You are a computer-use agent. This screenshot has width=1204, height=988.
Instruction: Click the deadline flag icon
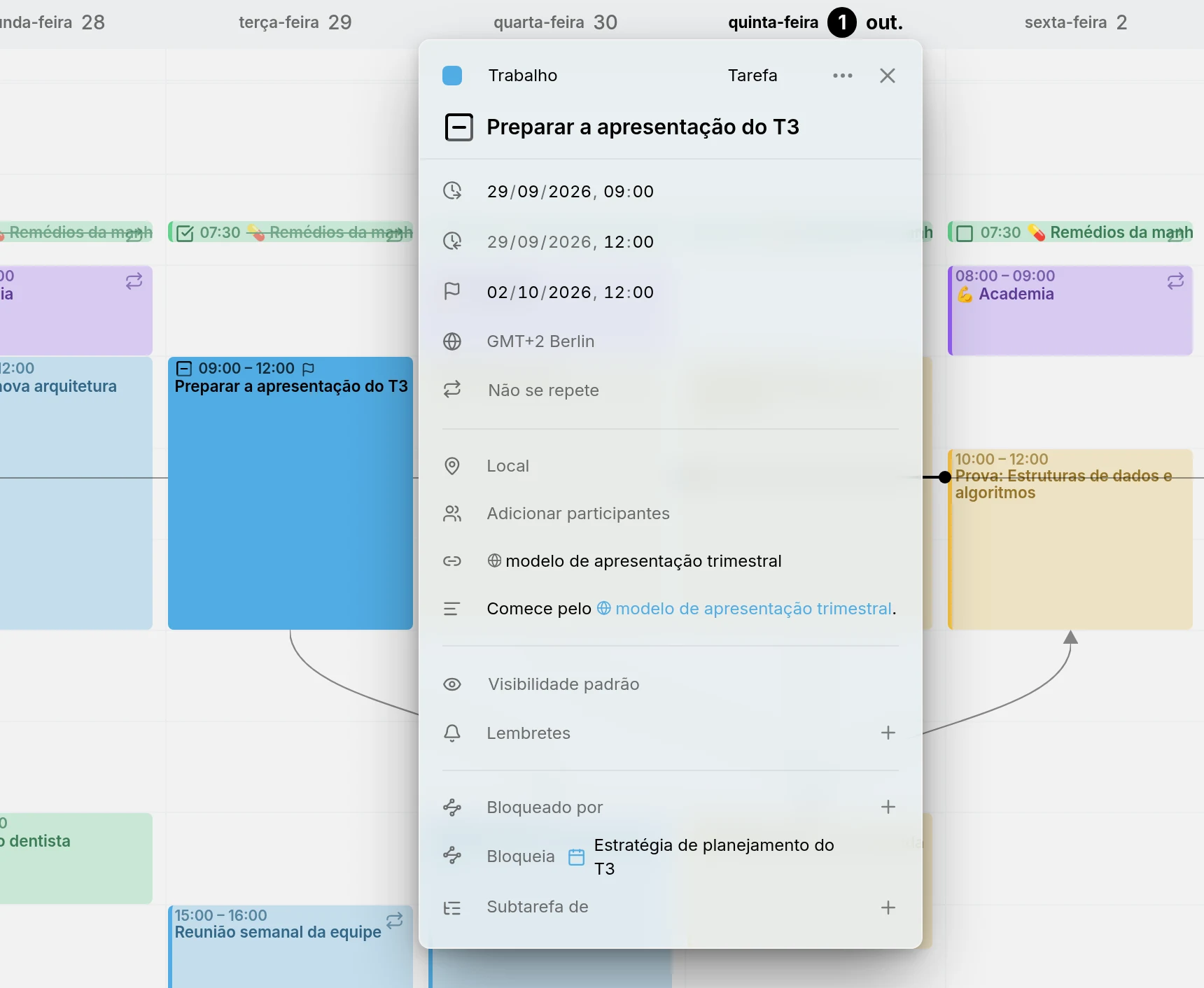coord(452,291)
